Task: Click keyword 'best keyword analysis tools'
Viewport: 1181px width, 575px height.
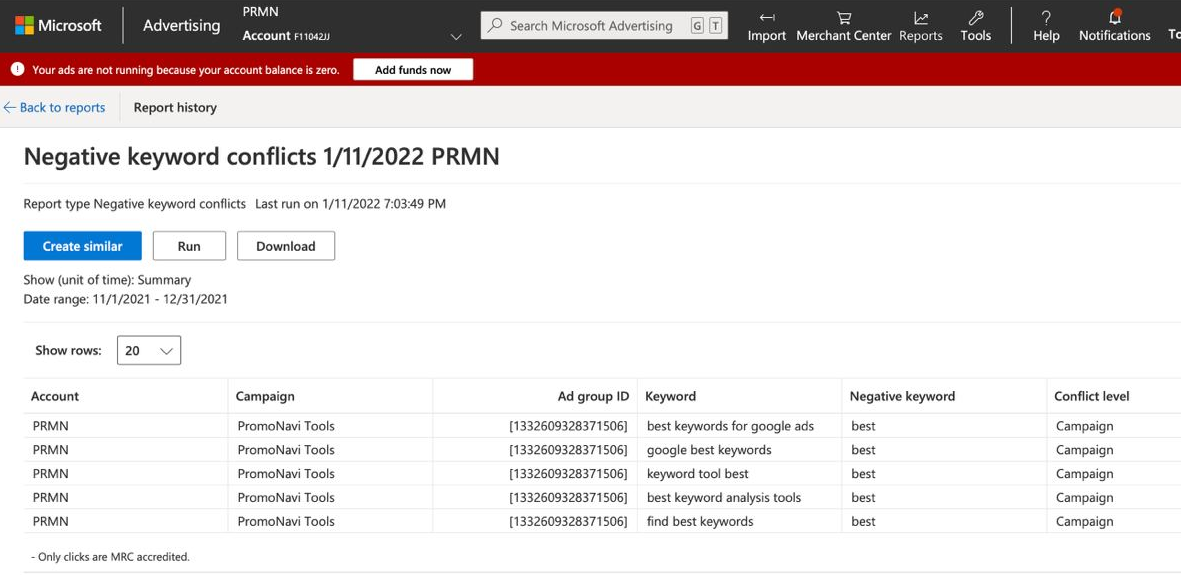Action: click(724, 497)
